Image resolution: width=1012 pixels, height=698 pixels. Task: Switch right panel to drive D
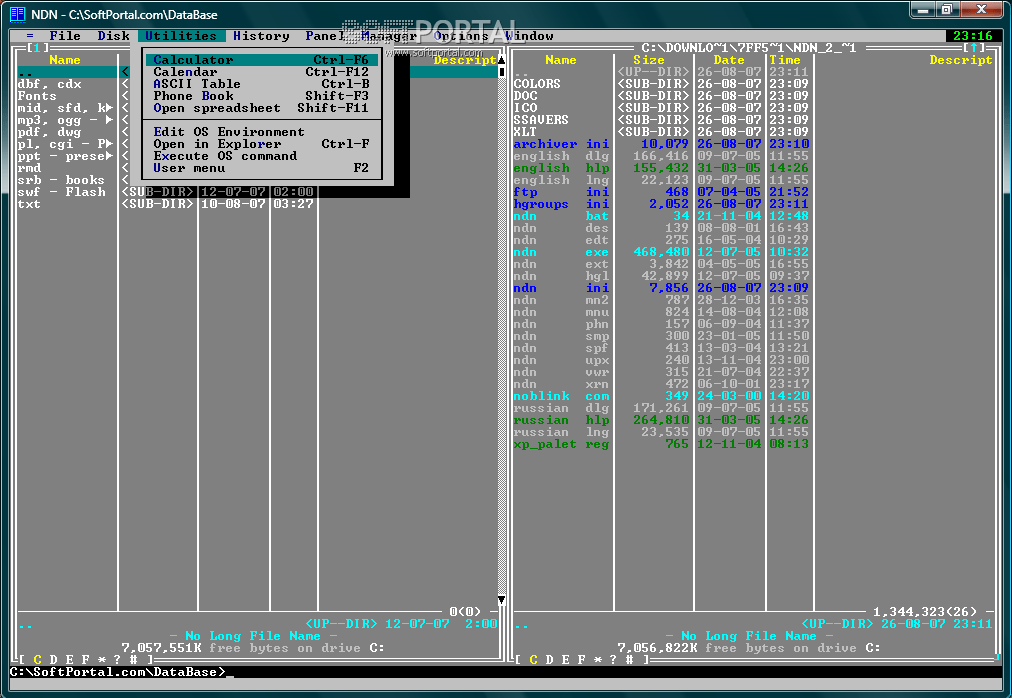coord(550,660)
